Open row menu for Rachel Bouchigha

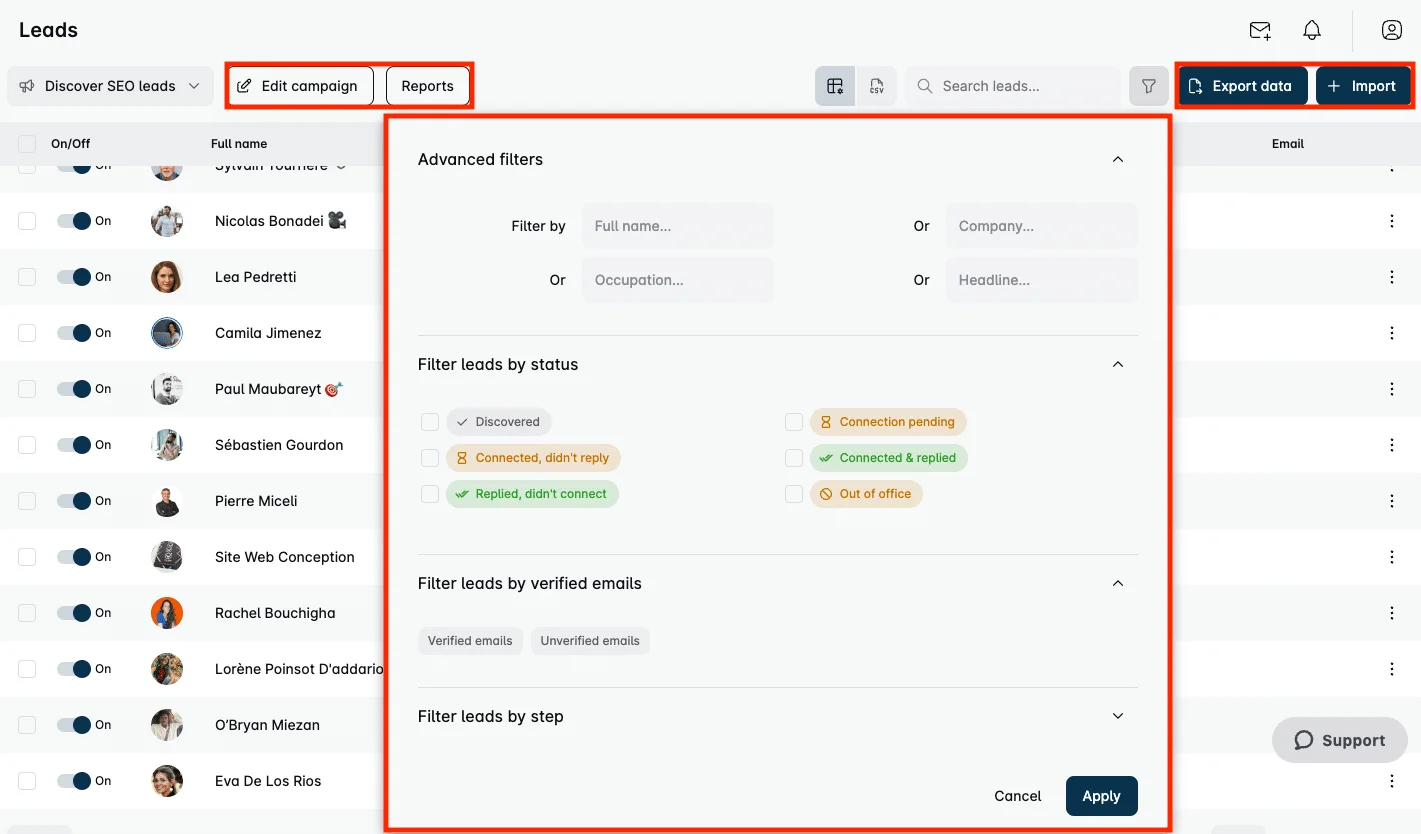pos(1392,613)
